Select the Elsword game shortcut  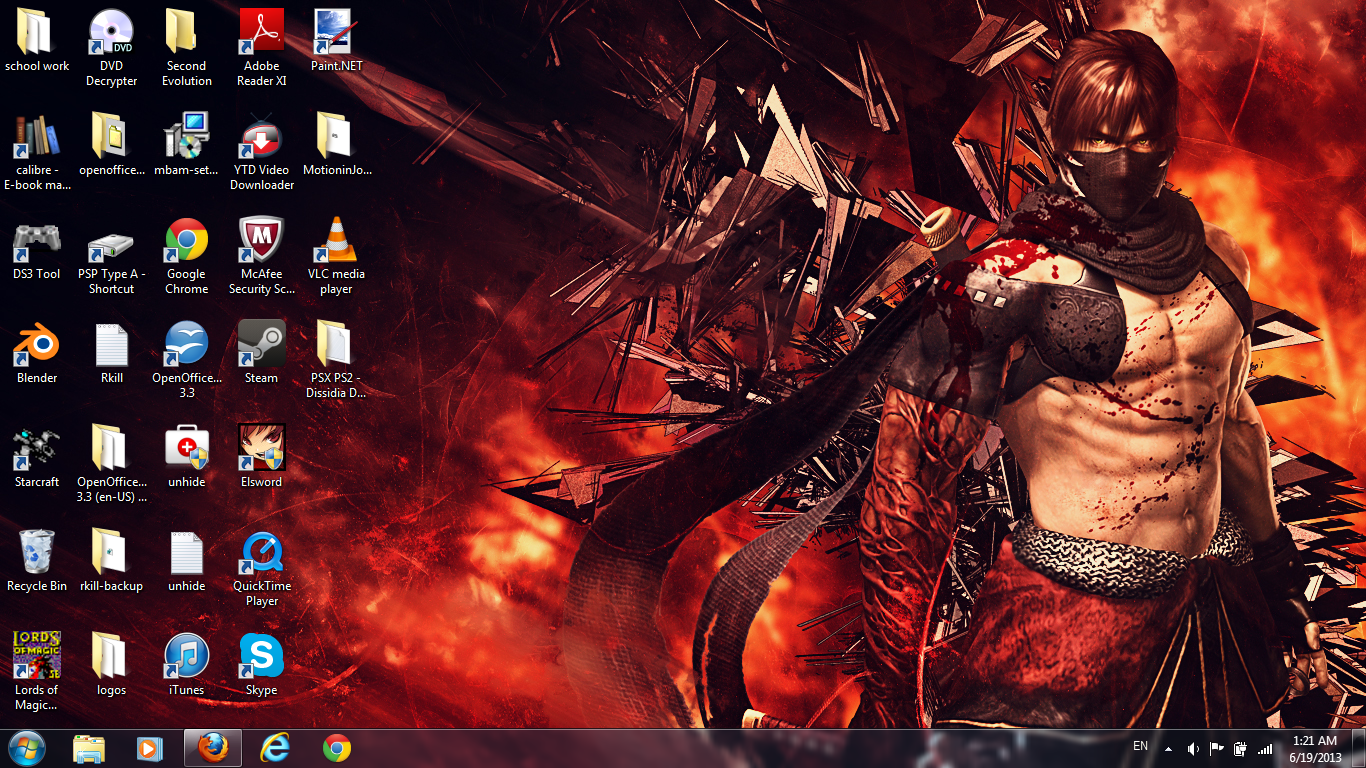click(x=261, y=448)
